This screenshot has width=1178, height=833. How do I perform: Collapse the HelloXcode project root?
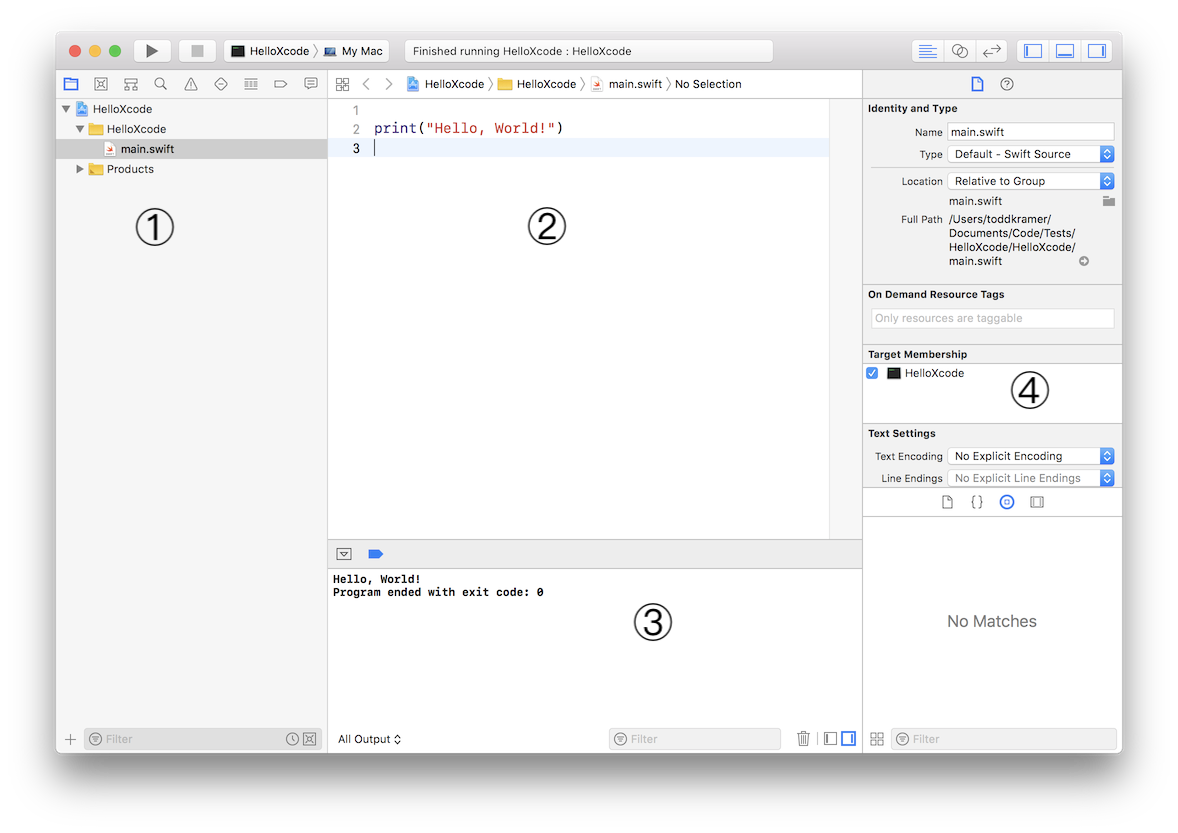66,109
